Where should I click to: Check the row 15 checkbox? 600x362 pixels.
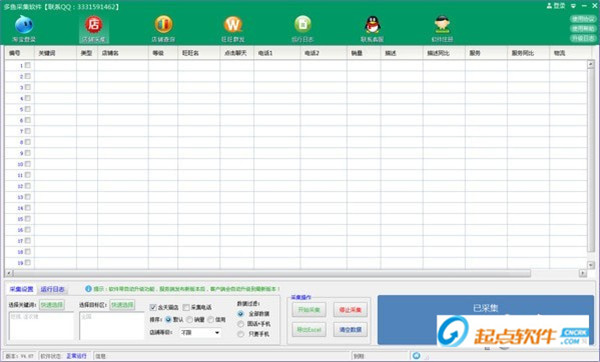tap(28, 219)
